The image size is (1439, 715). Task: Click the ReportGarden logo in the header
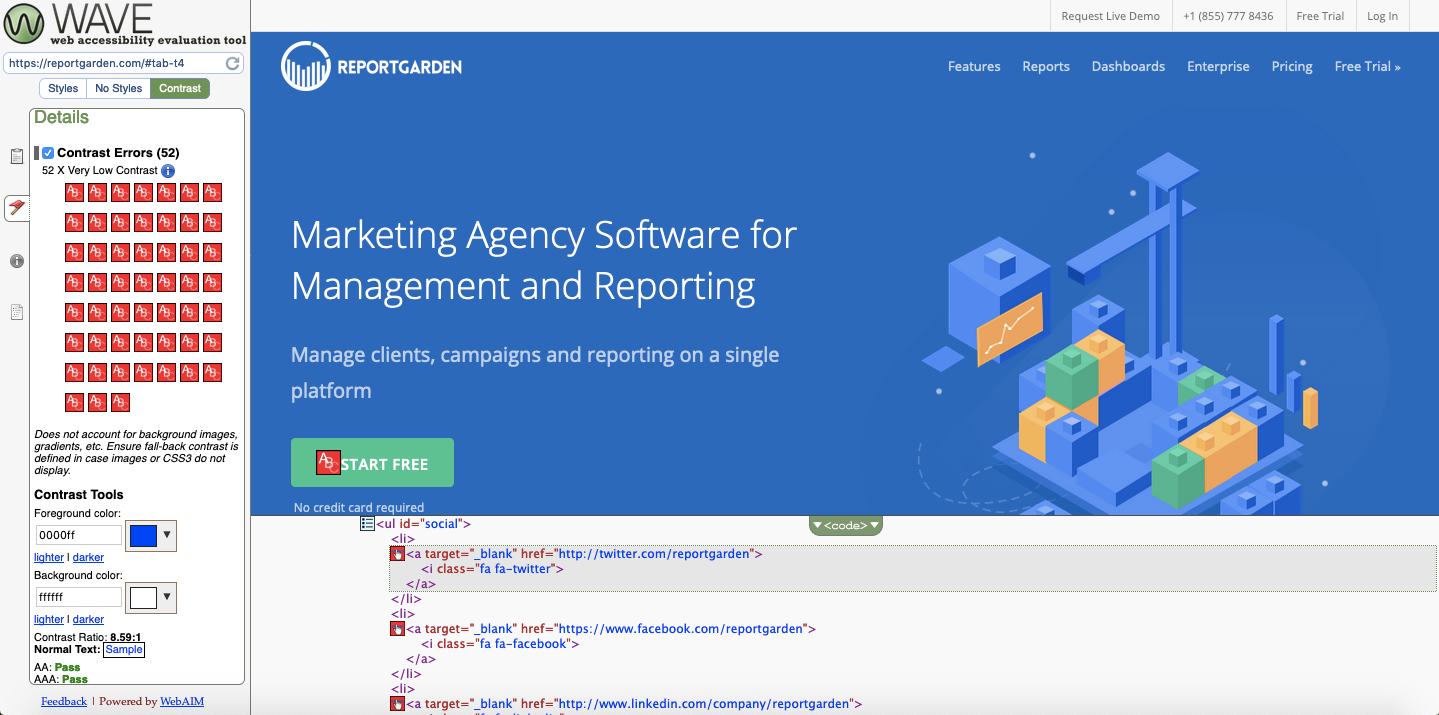[x=371, y=67]
